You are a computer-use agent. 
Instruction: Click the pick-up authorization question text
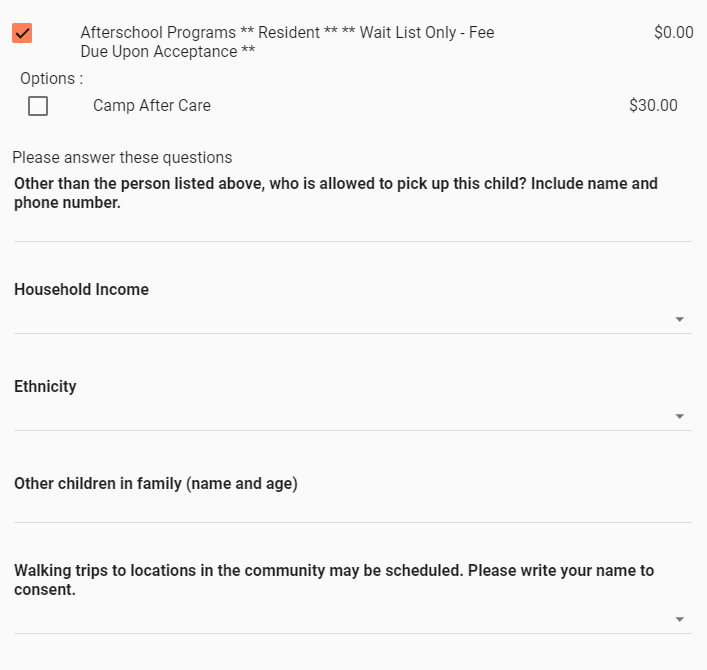[x=335, y=193]
